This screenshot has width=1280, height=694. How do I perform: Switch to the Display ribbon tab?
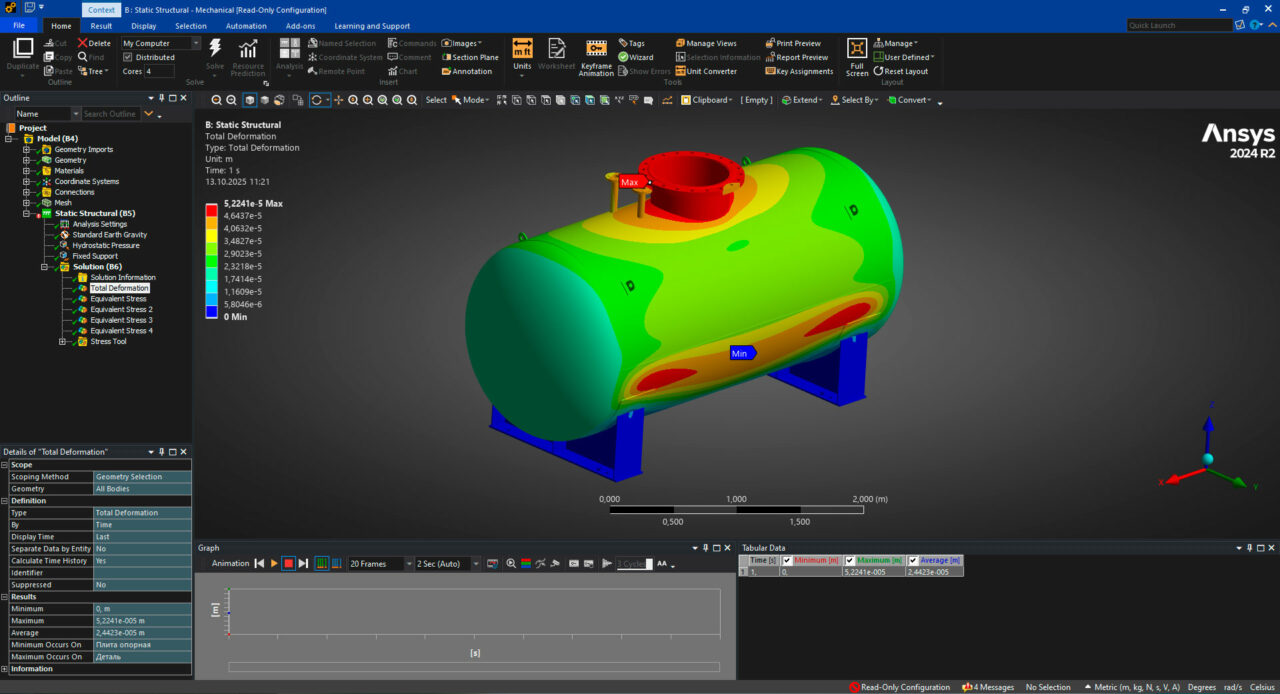(x=143, y=26)
